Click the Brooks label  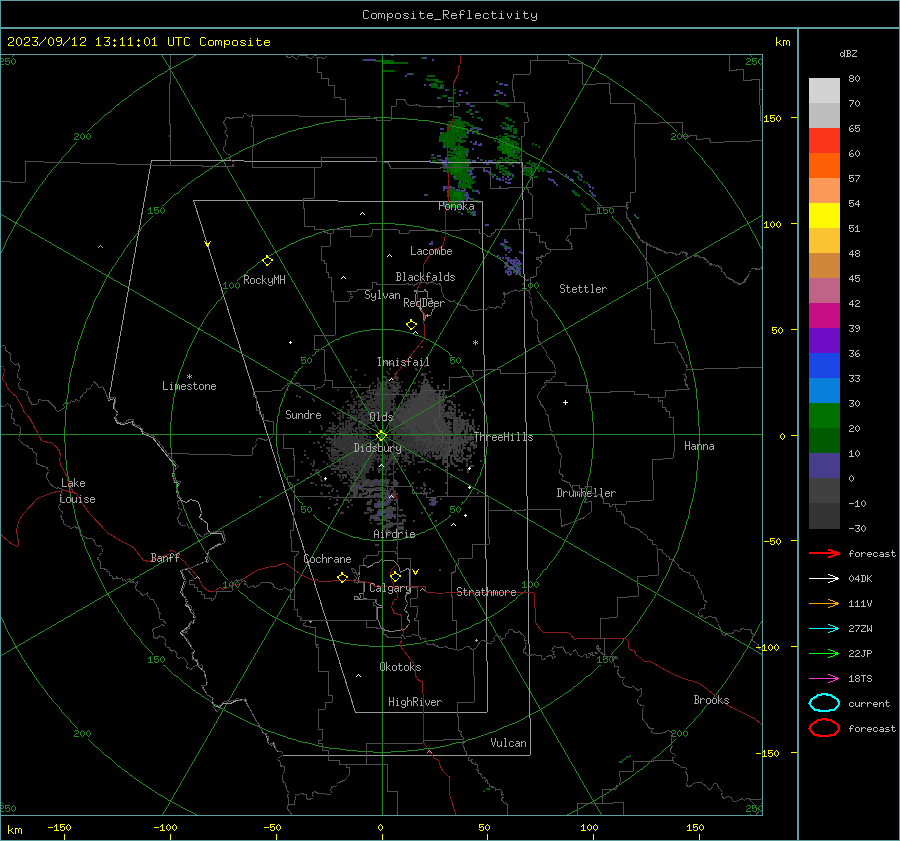[x=711, y=700]
